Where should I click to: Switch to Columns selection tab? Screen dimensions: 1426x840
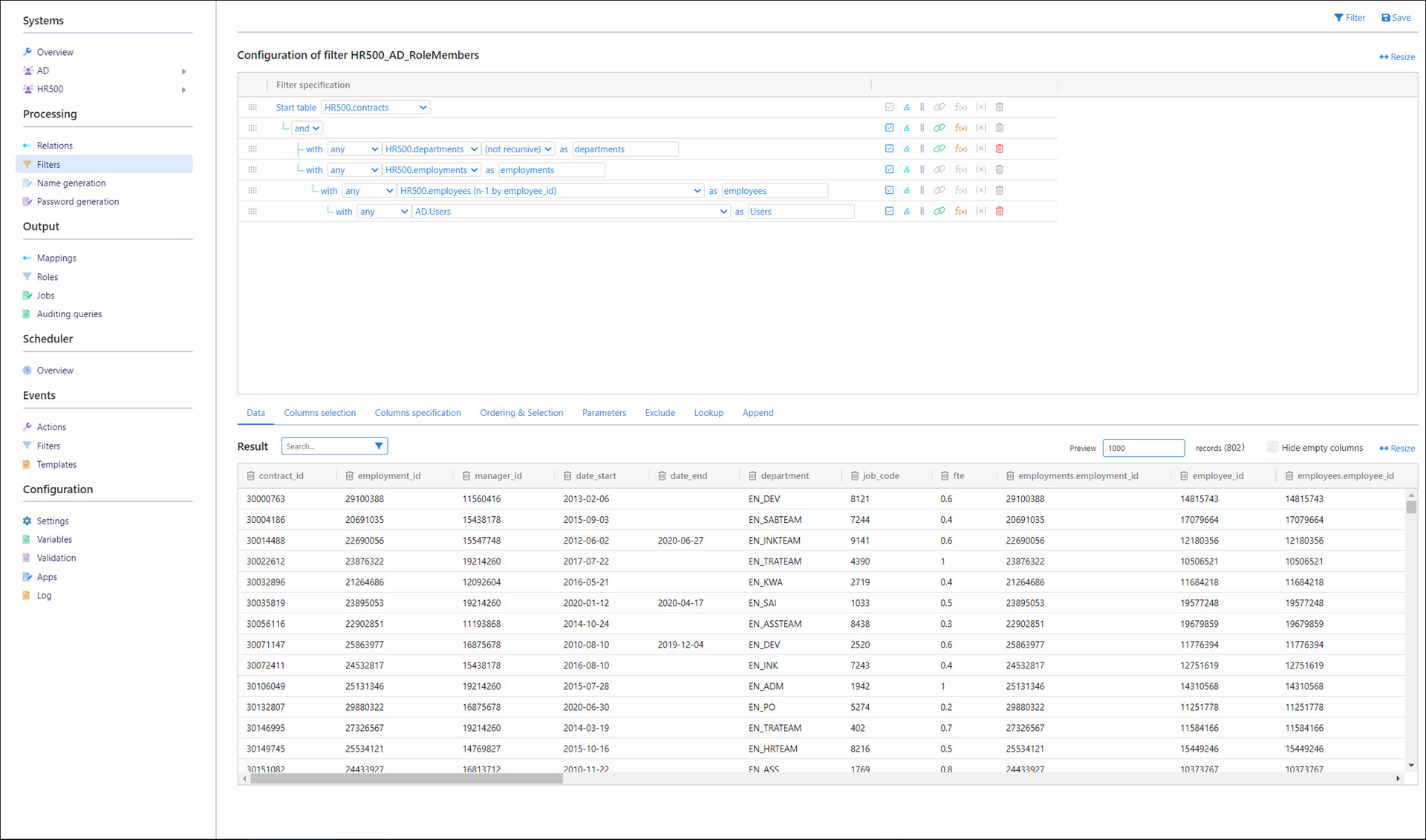click(x=319, y=413)
